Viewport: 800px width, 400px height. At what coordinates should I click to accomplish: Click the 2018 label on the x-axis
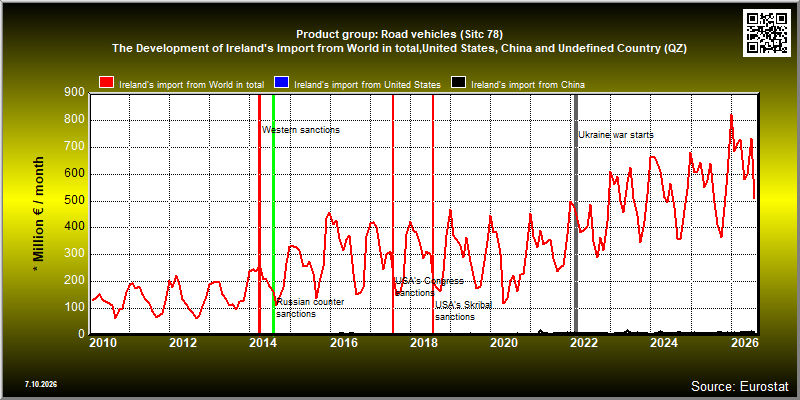coord(423,342)
